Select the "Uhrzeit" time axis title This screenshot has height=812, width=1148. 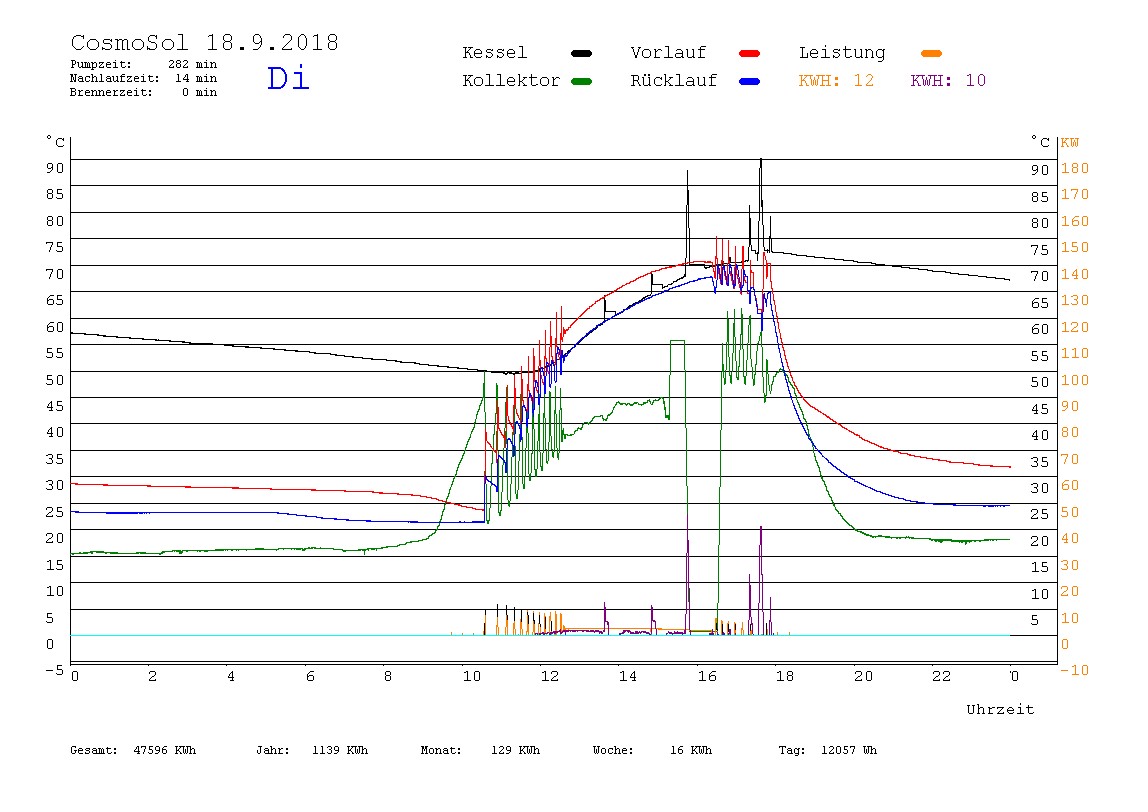[1000, 709]
